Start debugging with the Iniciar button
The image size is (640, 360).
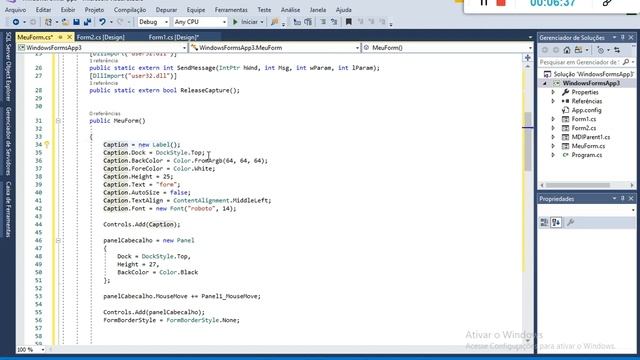[x=247, y=22]
